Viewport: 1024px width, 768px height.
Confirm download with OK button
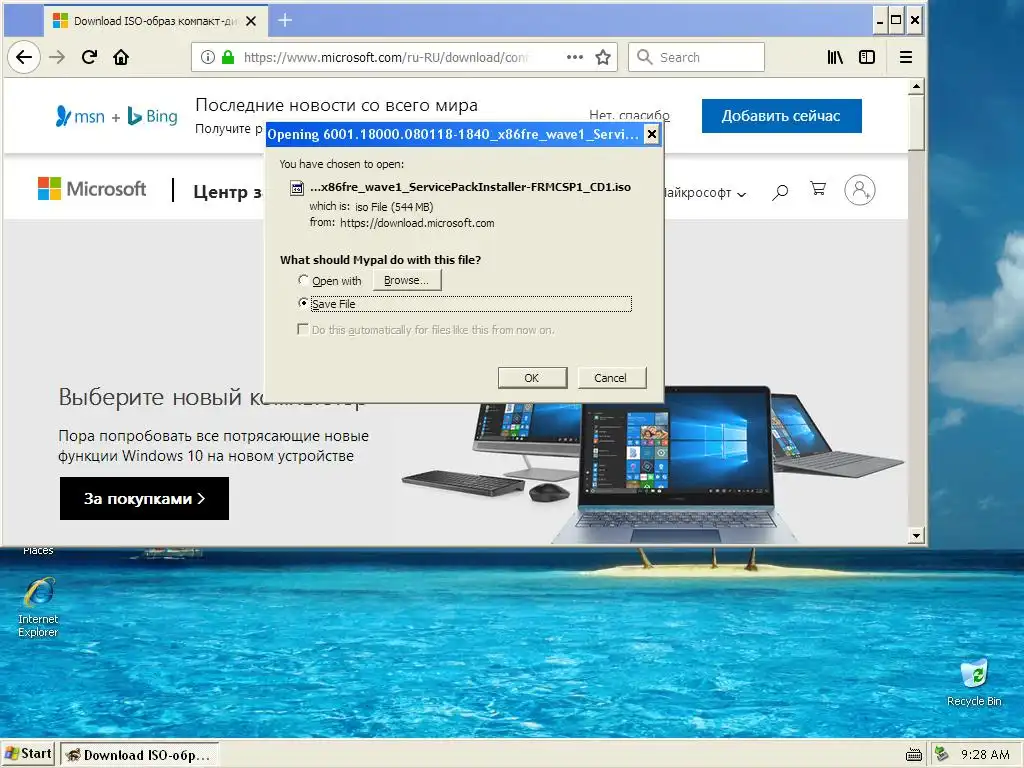532,377
